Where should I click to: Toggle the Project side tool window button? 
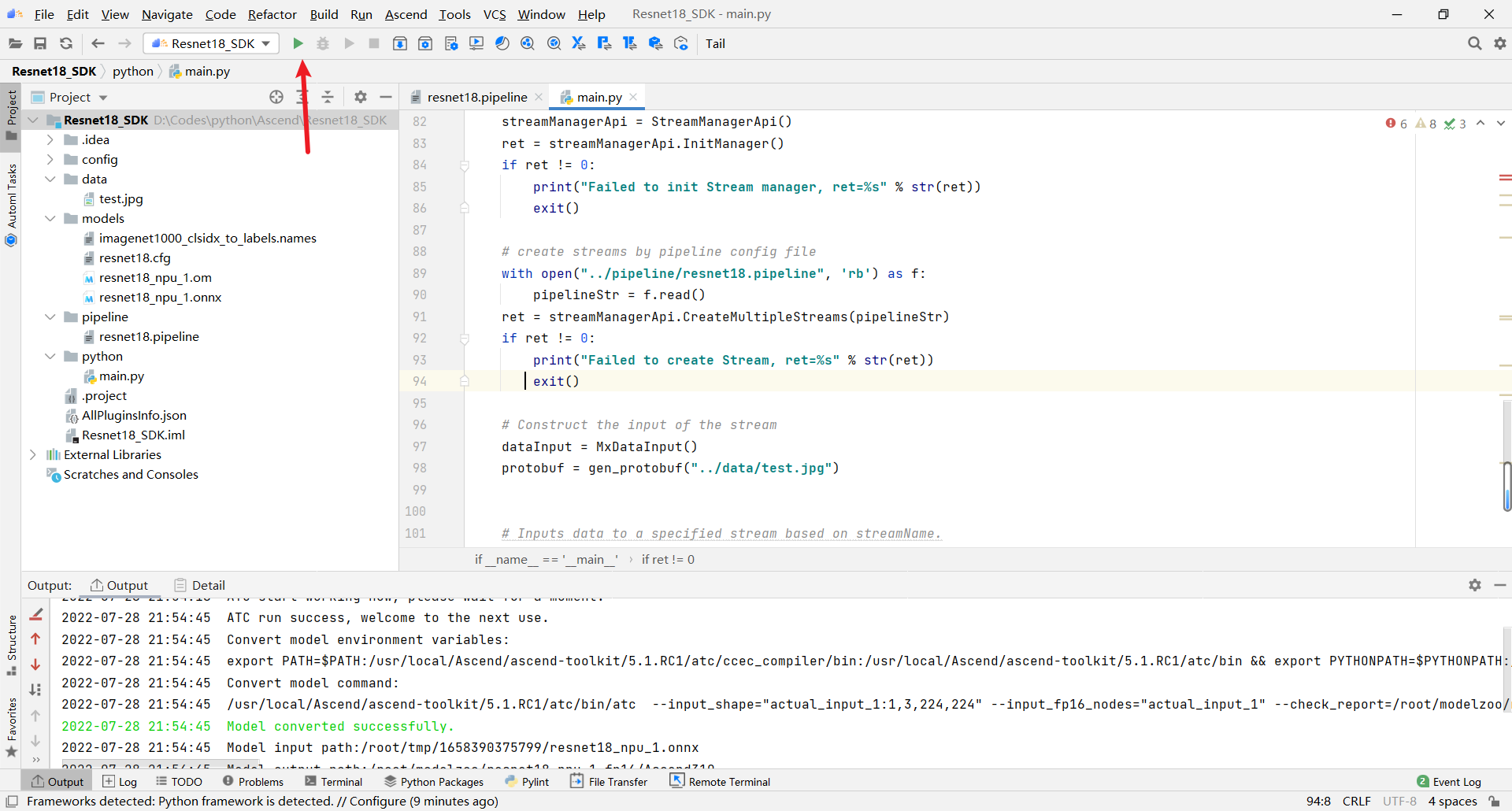click(x=11, y=116)
